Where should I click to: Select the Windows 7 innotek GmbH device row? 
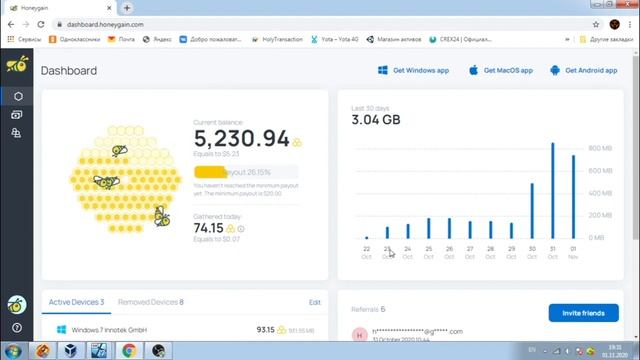[185, 330]
